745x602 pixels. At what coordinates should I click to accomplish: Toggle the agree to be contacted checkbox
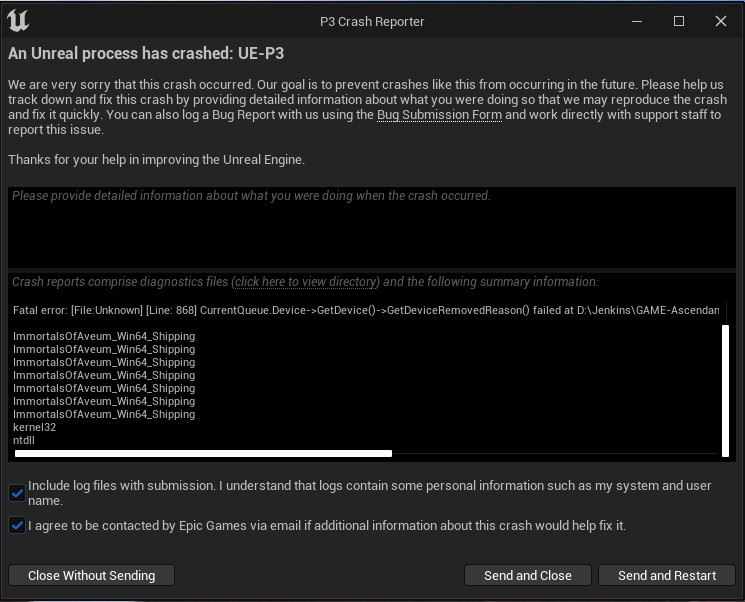[x=17, y=525]
